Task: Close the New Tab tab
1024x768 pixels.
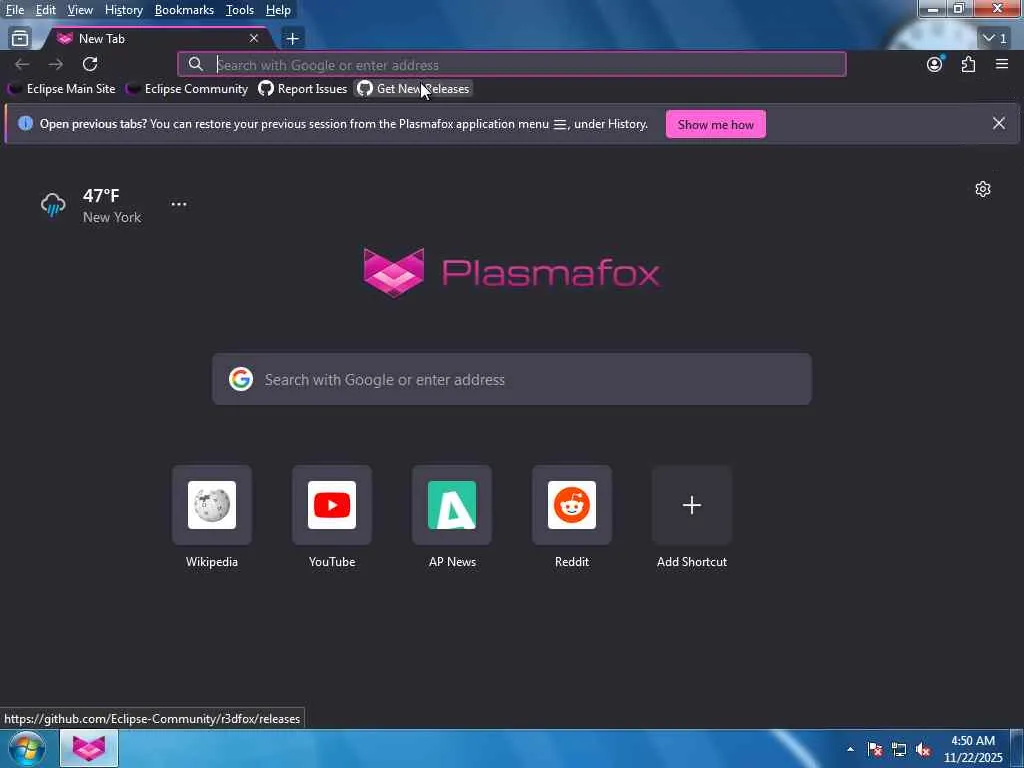Action: click(253, 39)
